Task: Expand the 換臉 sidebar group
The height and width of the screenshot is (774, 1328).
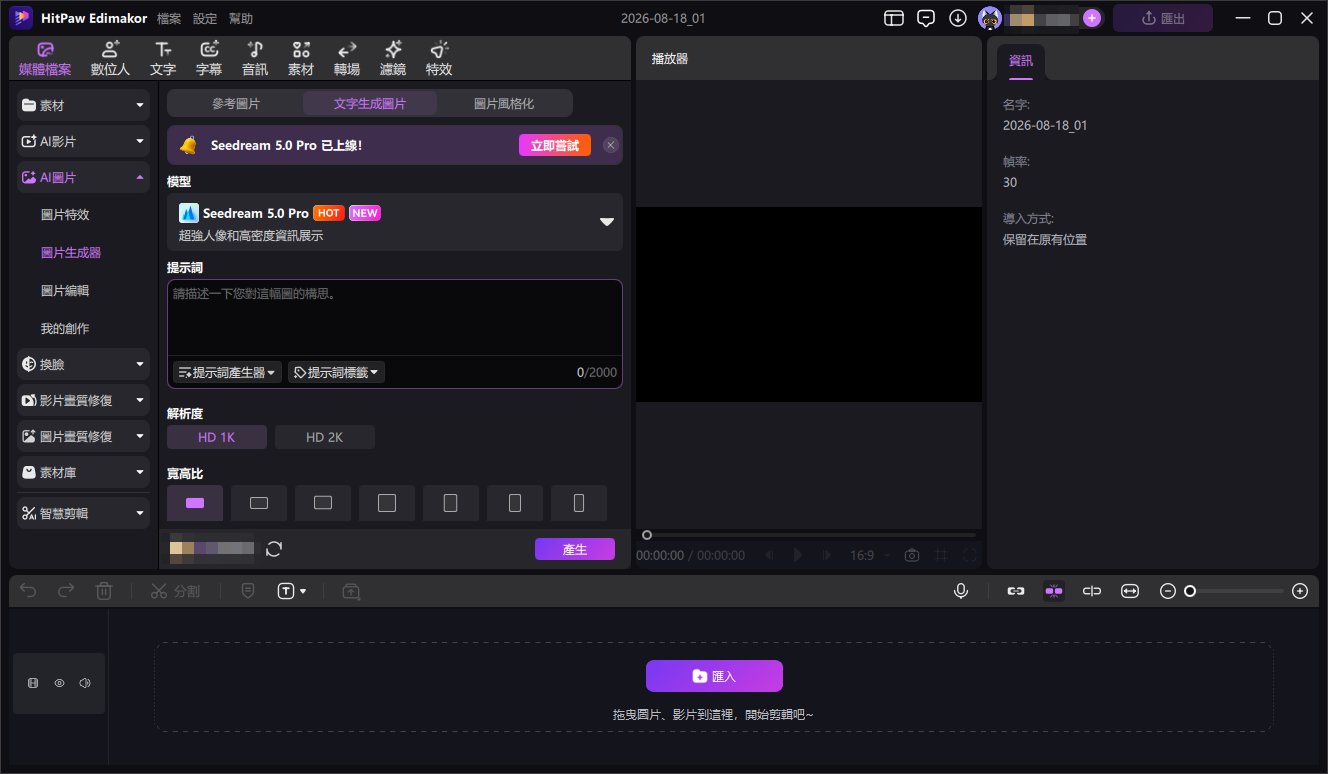Action: (x=84, y=365)
